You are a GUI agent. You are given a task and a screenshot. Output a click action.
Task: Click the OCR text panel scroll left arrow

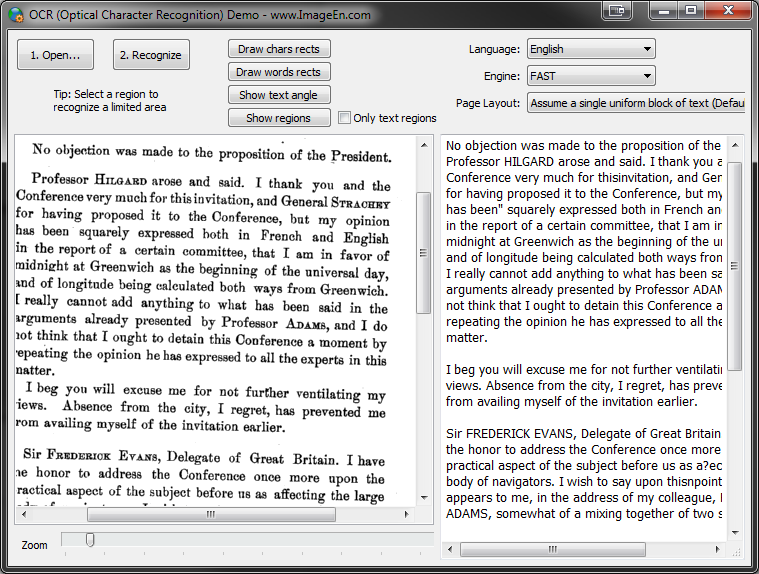[450, 549]
